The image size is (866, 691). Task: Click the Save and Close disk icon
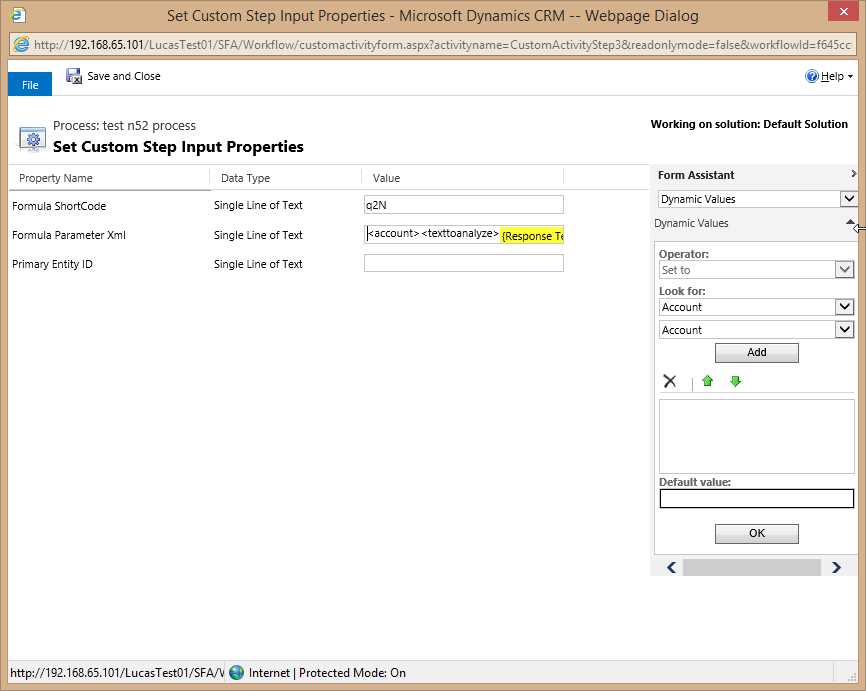pos(73,76)
